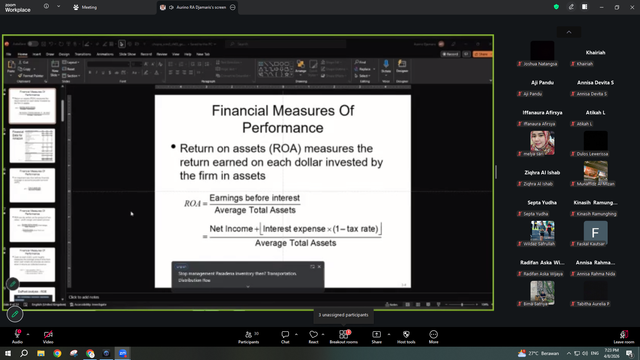Switch to the Transitions ribbon tab

83,54
